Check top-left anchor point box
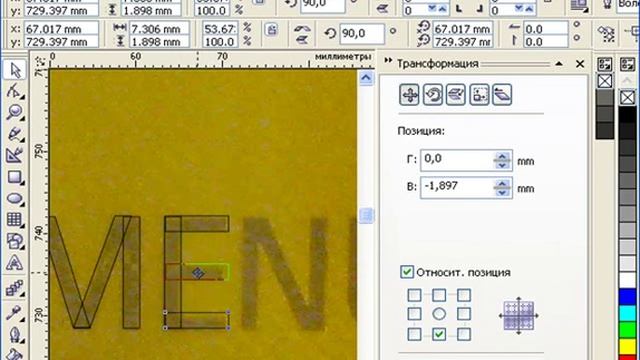 pyautogui.click(x=414, y=295)
